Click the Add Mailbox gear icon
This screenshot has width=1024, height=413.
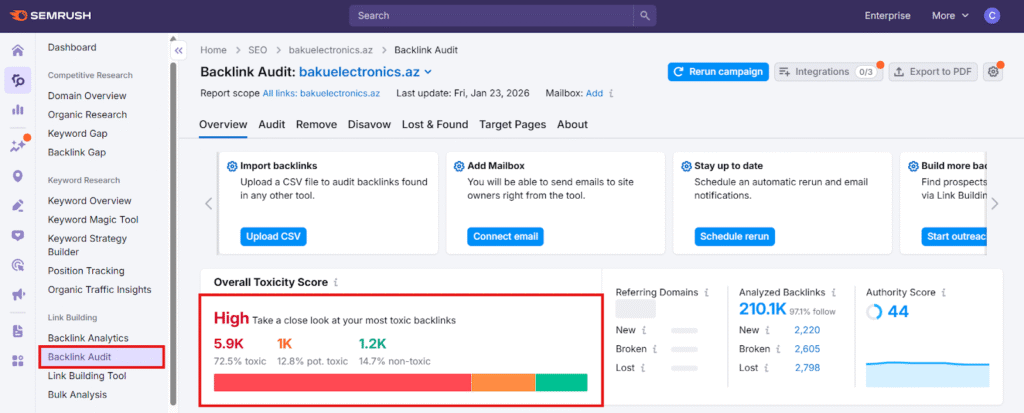[x=459, y=166]
